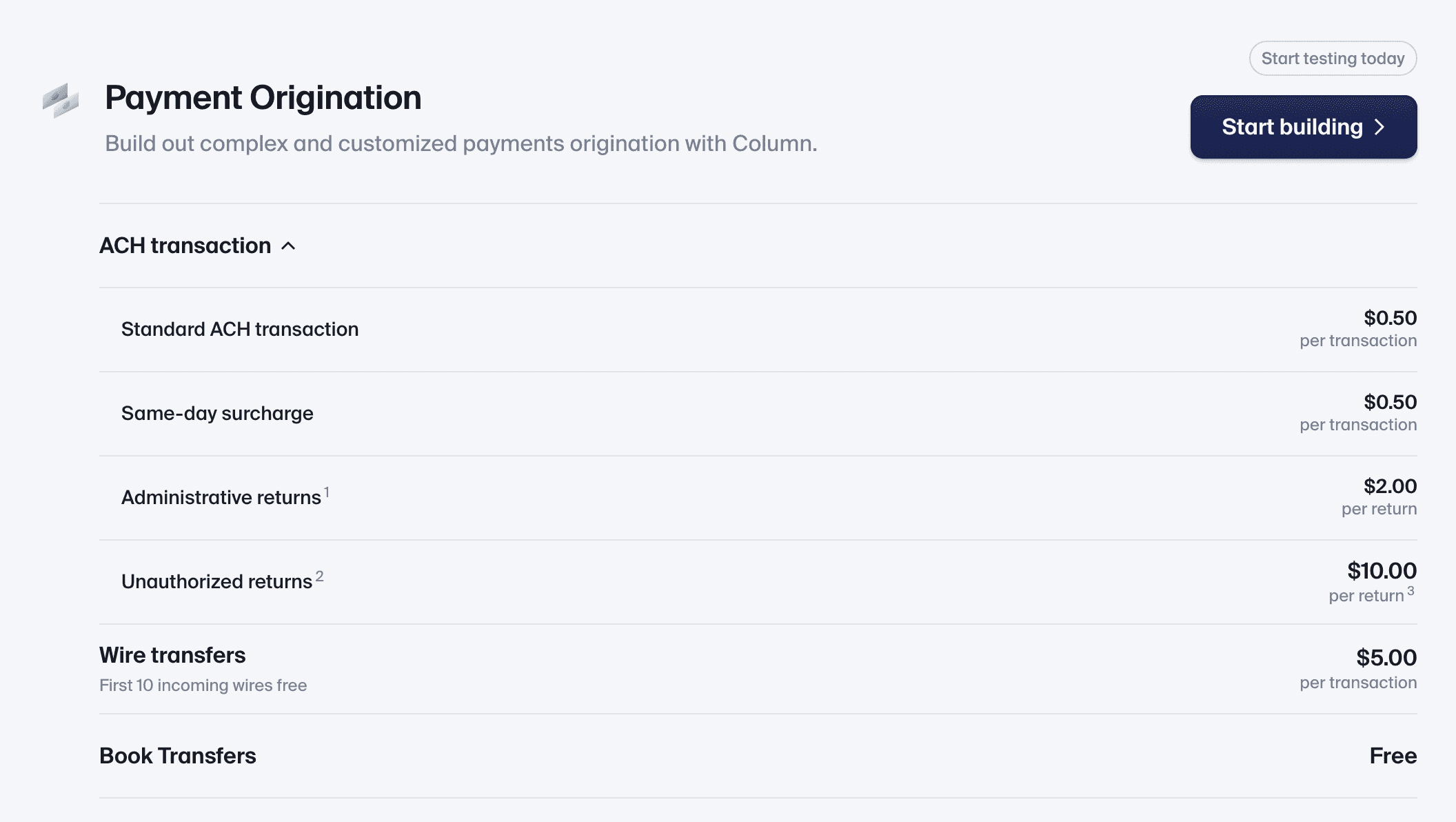Click the First 10 incoming wires free note
This screenshot has width=1456, height=822.
pyautogui.click(x=203, y=685)
